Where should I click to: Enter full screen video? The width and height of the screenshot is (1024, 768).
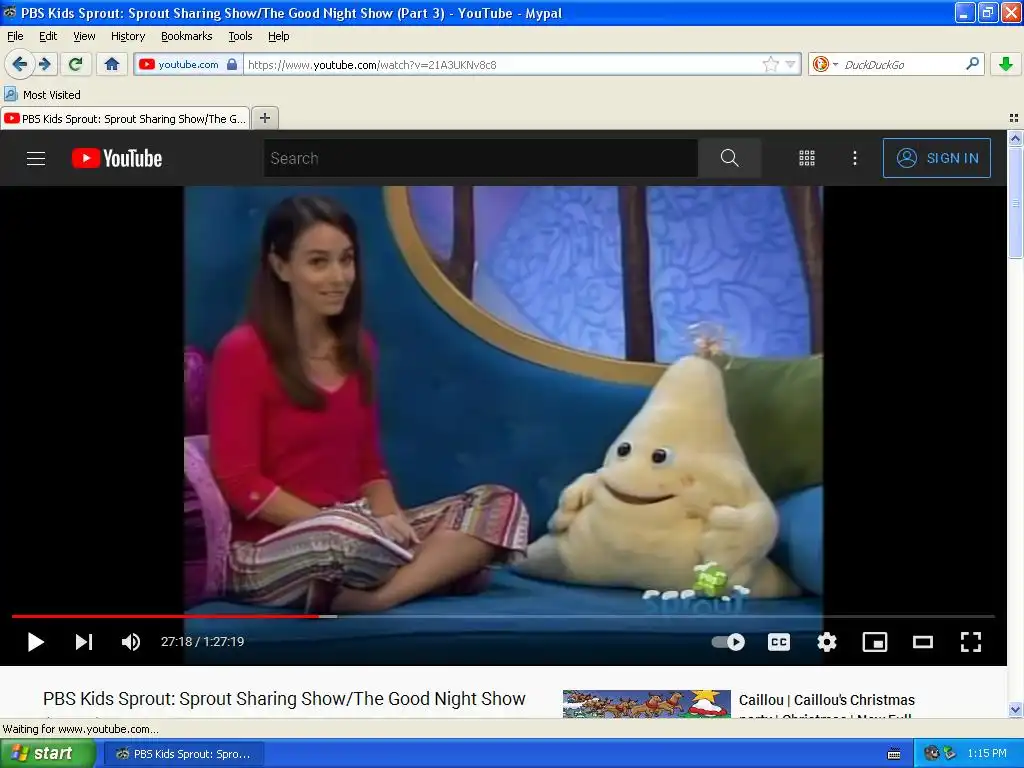click(970, 642)
